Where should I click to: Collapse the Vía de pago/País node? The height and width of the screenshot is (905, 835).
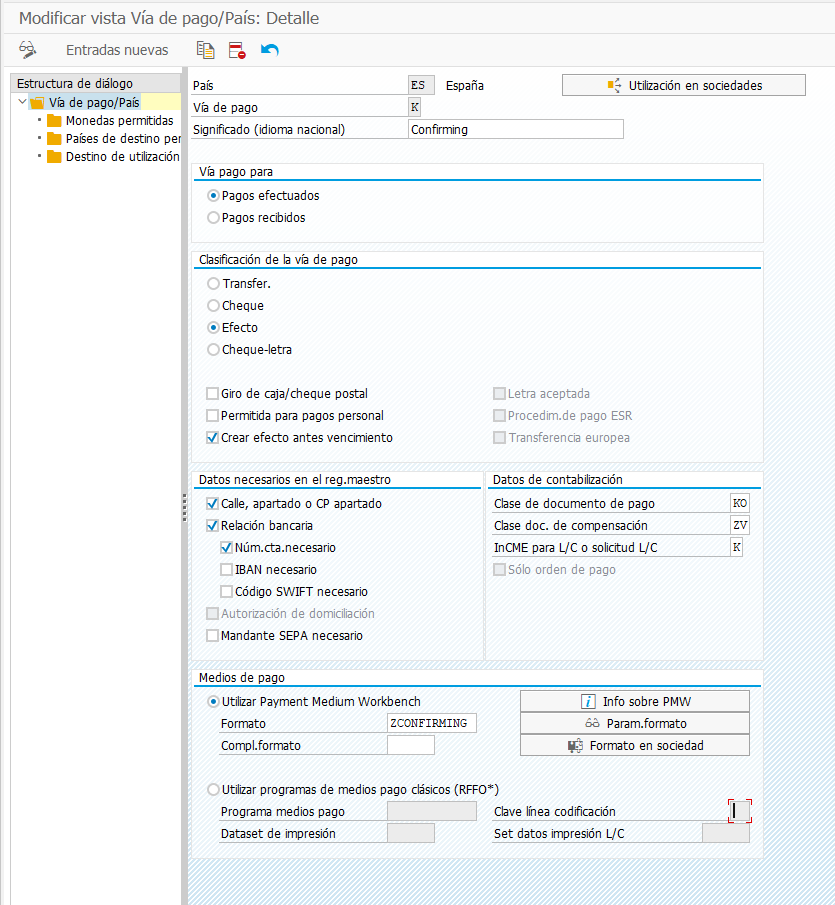click(x=23, y=102)
